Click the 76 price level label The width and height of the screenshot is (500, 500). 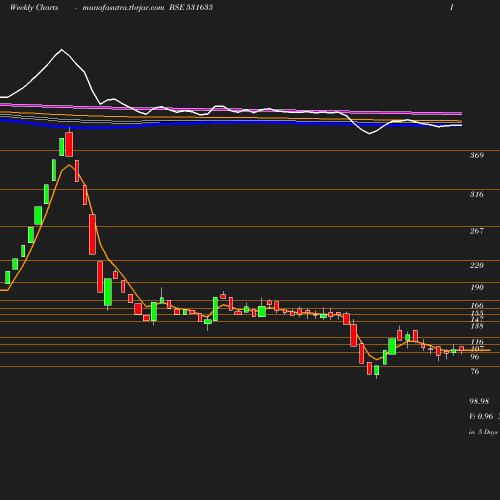(475, 371)
